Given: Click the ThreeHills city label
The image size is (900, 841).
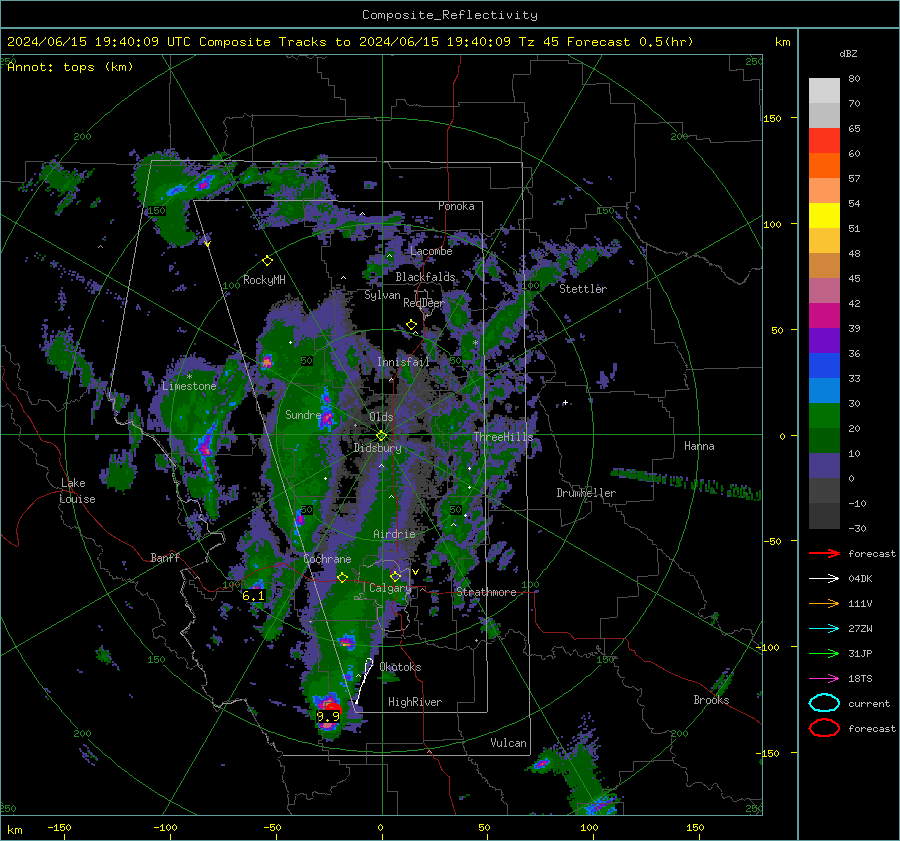Looking at the screenshot, I should [x=503, y=437].
